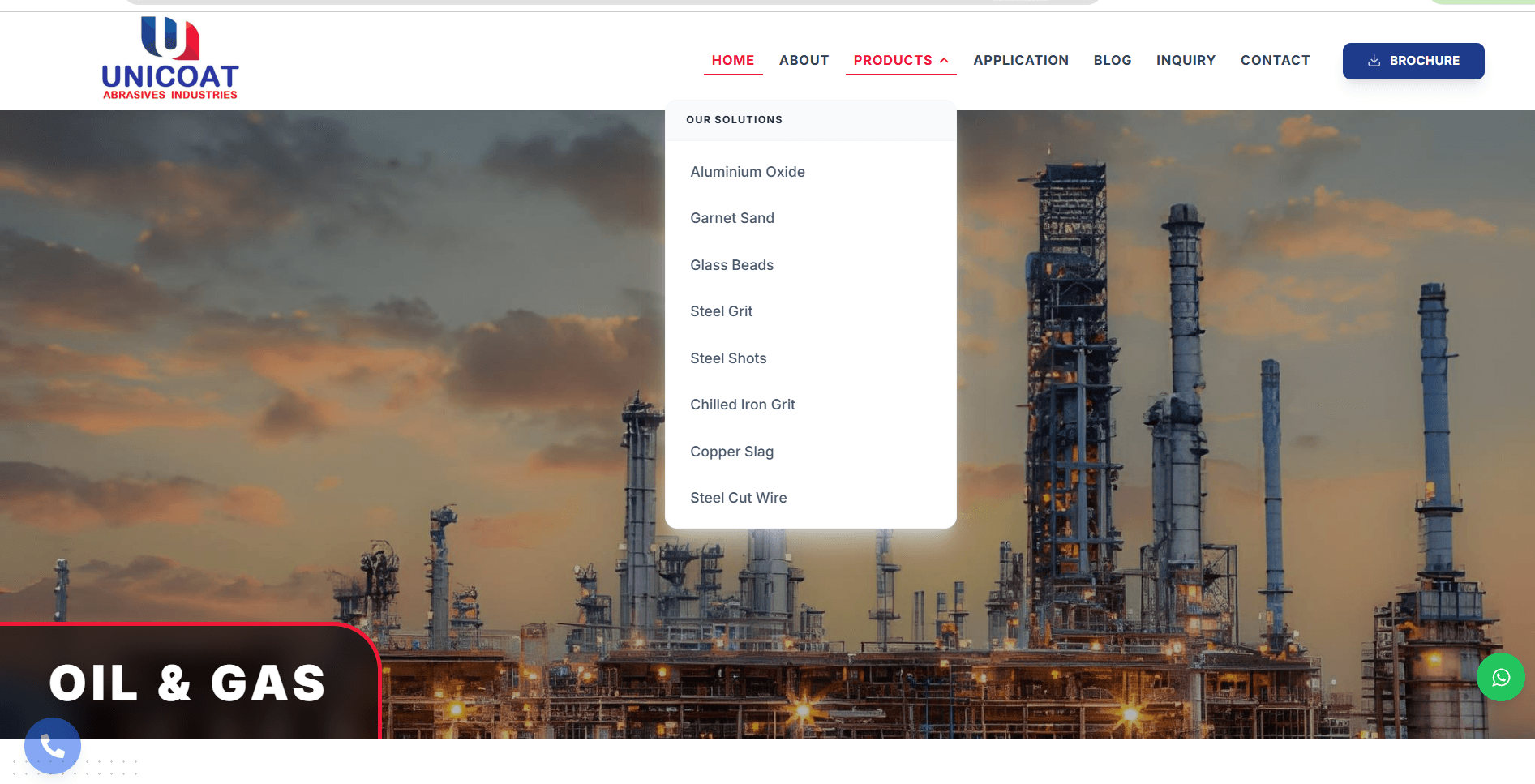Open the Inquiry page
This screenshot has height=784, width=1535.
point(1186,61)
